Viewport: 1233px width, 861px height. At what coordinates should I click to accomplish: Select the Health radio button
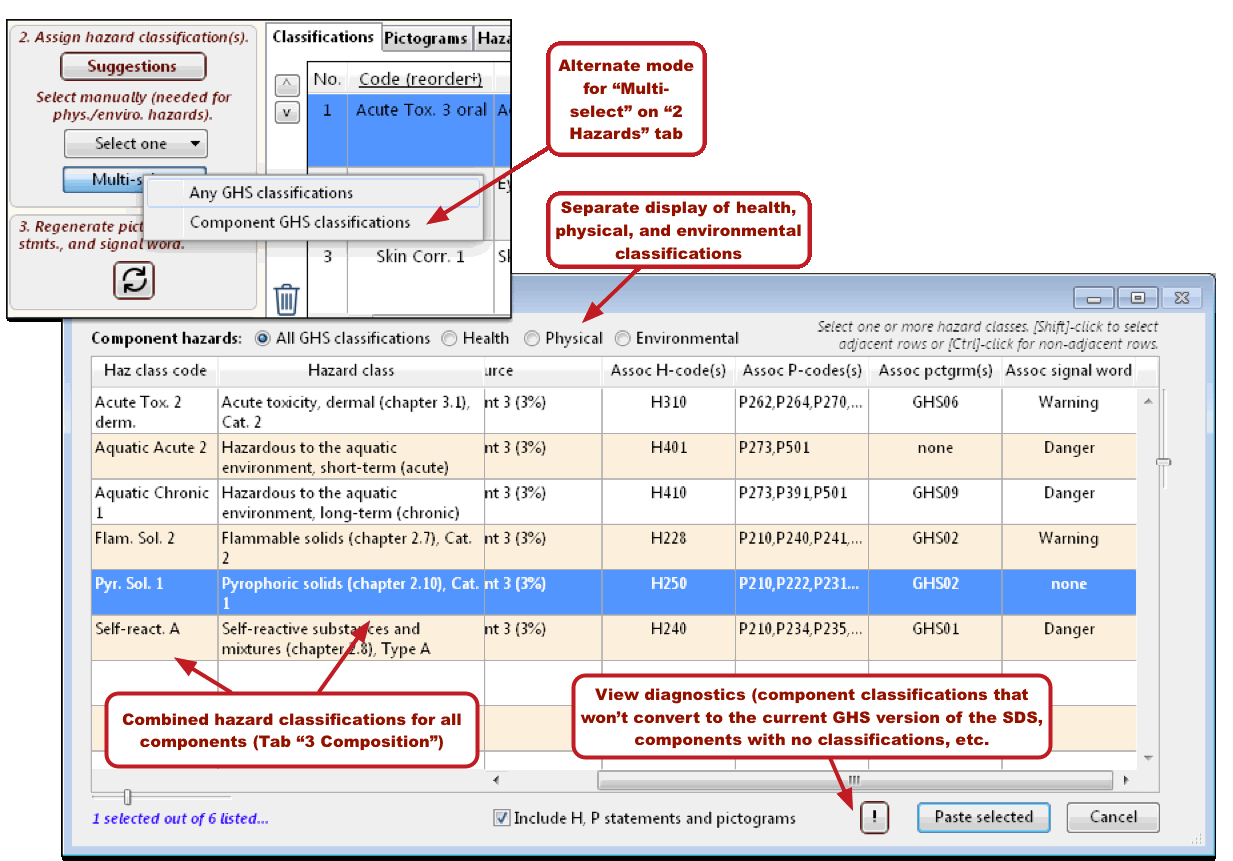click(449, 338)
